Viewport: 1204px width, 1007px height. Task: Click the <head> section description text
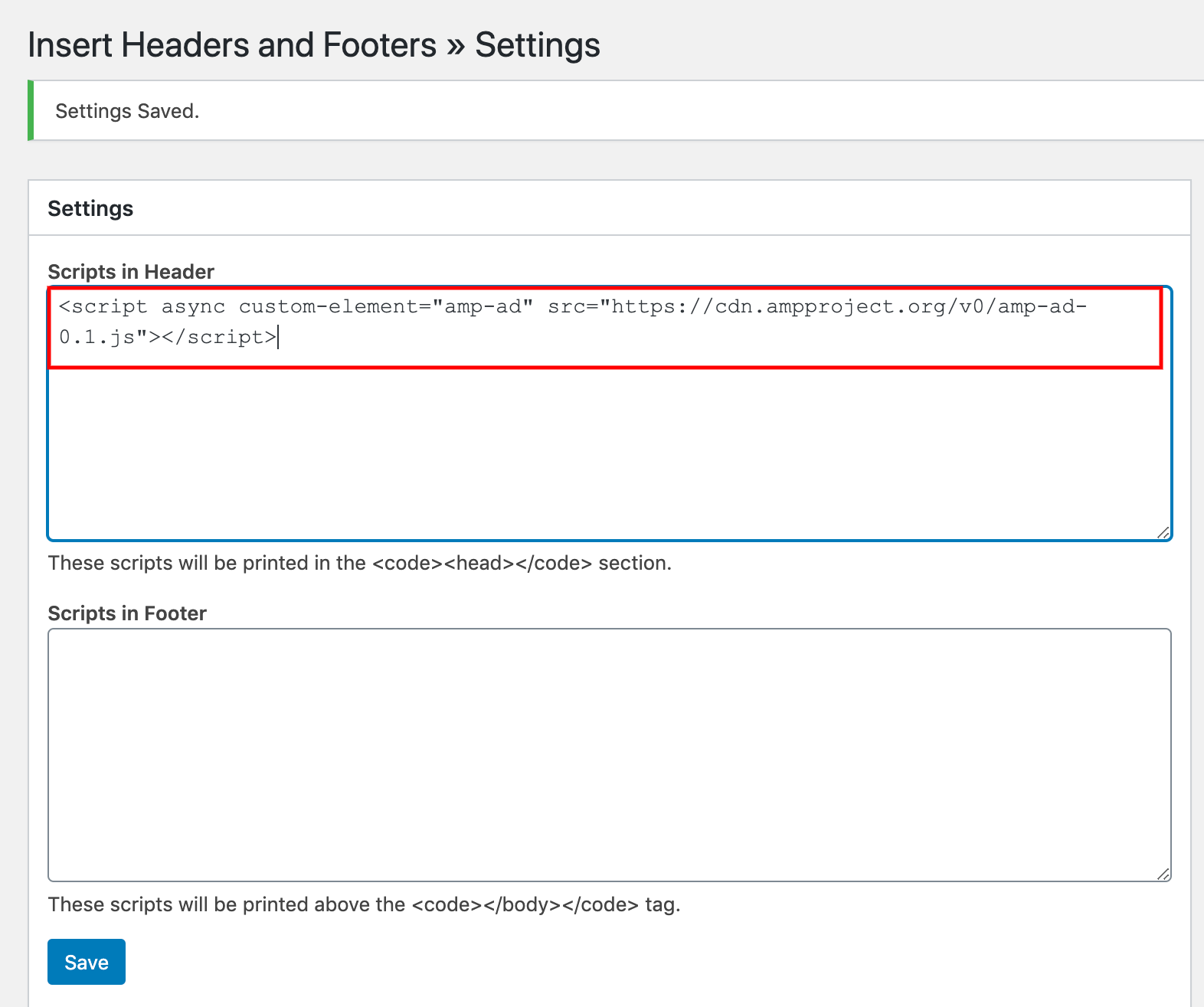[x=359, y=563]
